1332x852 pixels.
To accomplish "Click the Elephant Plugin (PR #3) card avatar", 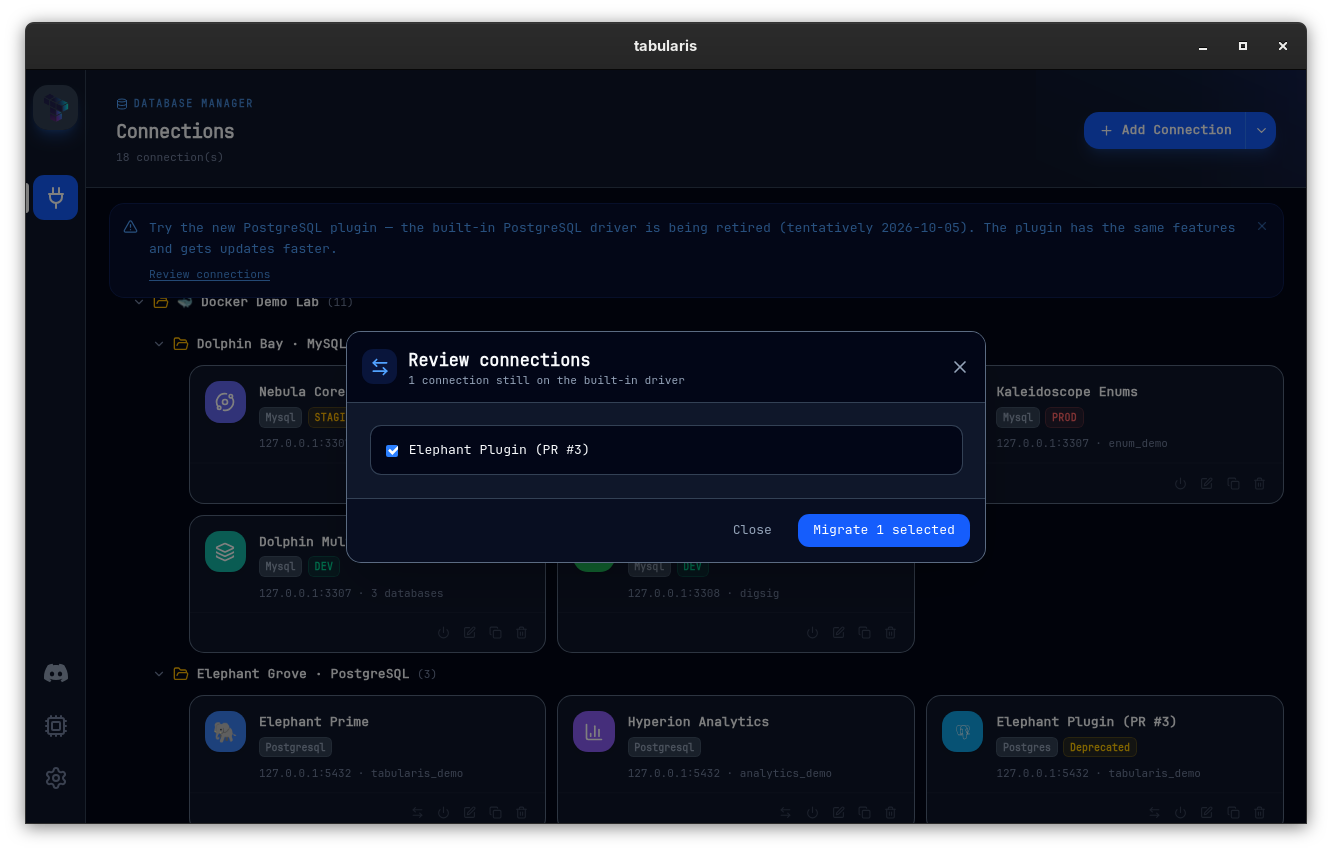I will (962, 732).
